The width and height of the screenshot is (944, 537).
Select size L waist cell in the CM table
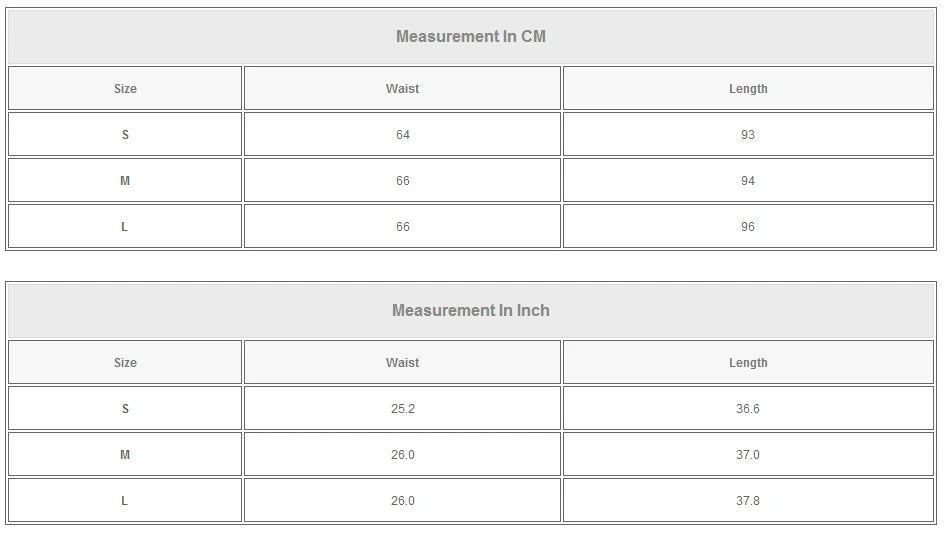(x=402, y=227)
